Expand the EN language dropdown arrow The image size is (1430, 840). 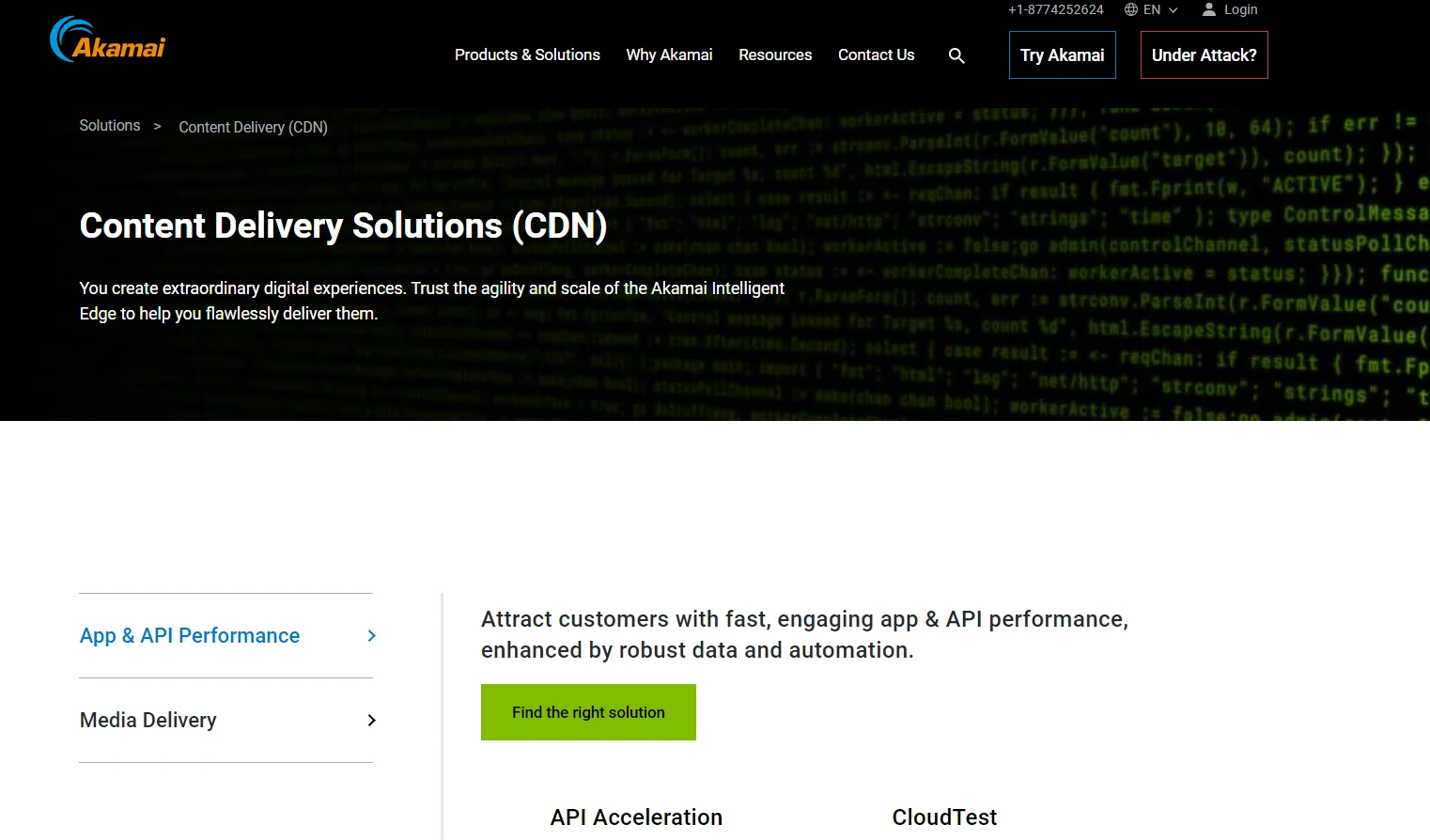pyautogui.click(x=1173, y=10)
